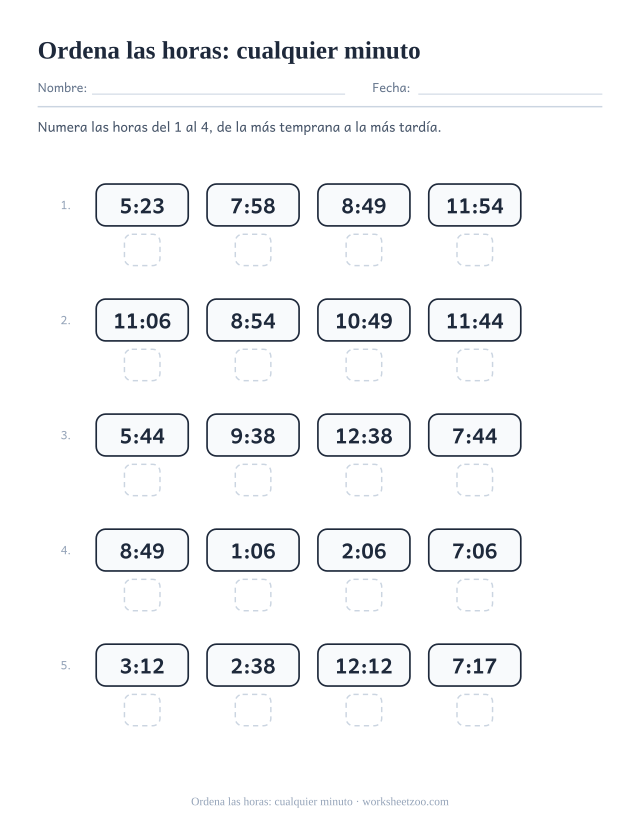Click the answer box under 7:06
The image size is (640, 829).
click(x=475, y=595)
